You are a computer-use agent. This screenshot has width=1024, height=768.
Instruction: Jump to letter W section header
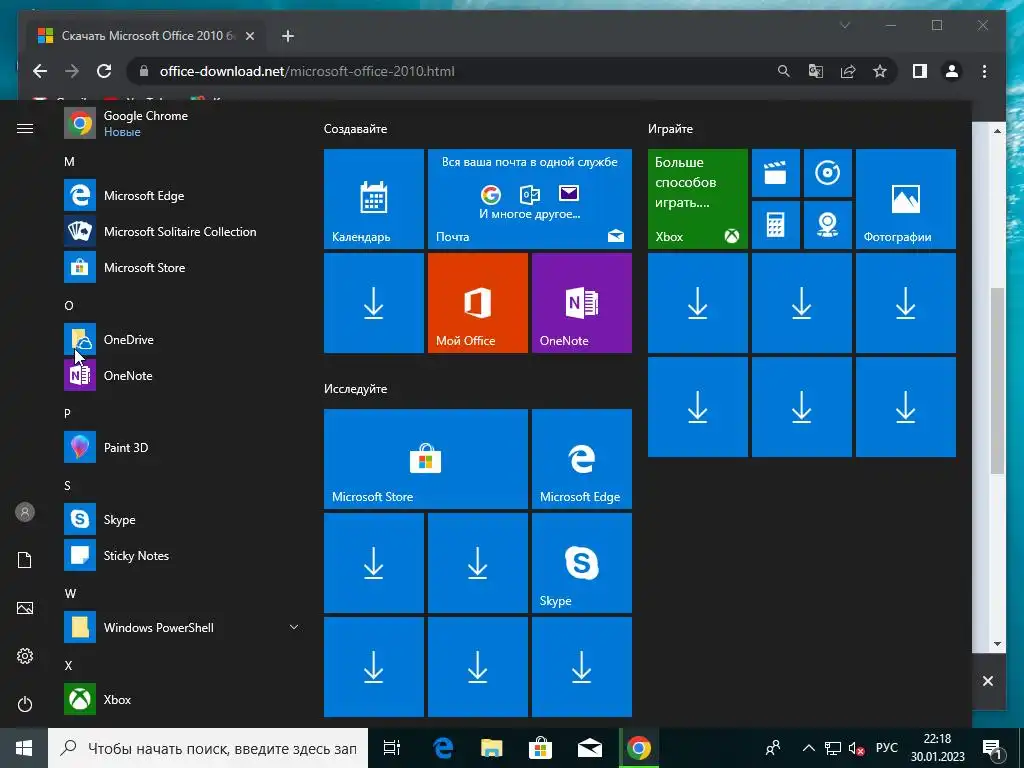click(70, 594)
